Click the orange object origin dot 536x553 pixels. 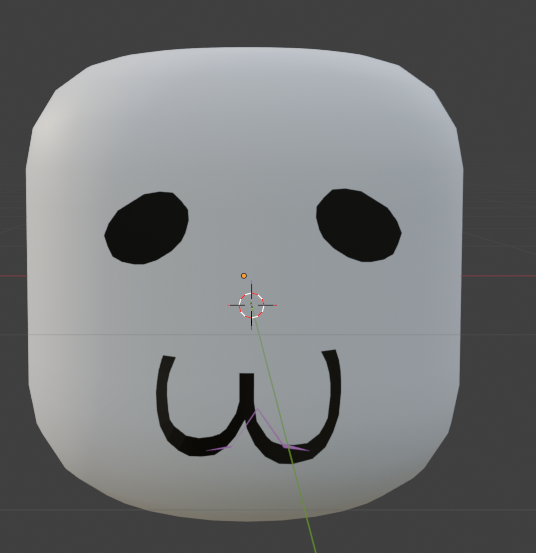click(244, 276)
